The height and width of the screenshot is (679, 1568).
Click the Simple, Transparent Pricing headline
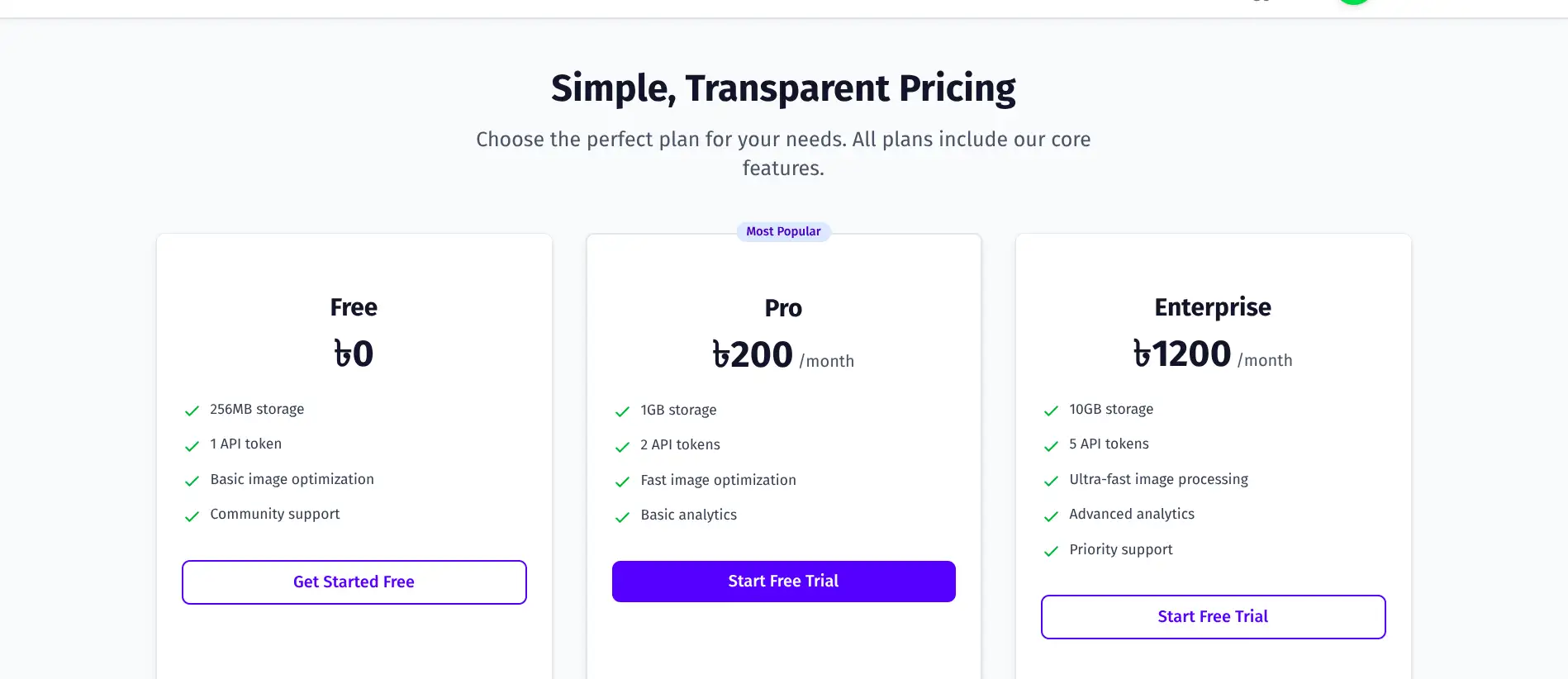783,88
